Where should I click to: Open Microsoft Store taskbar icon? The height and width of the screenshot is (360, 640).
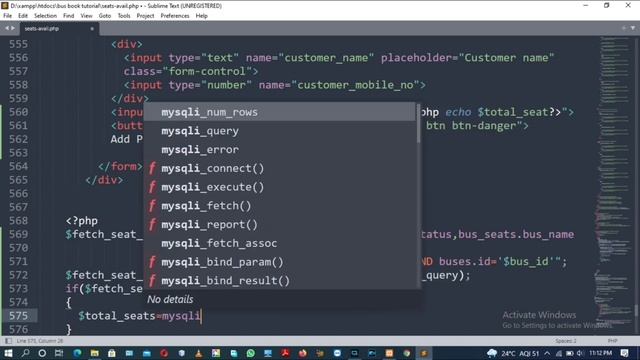pos(111,353)
